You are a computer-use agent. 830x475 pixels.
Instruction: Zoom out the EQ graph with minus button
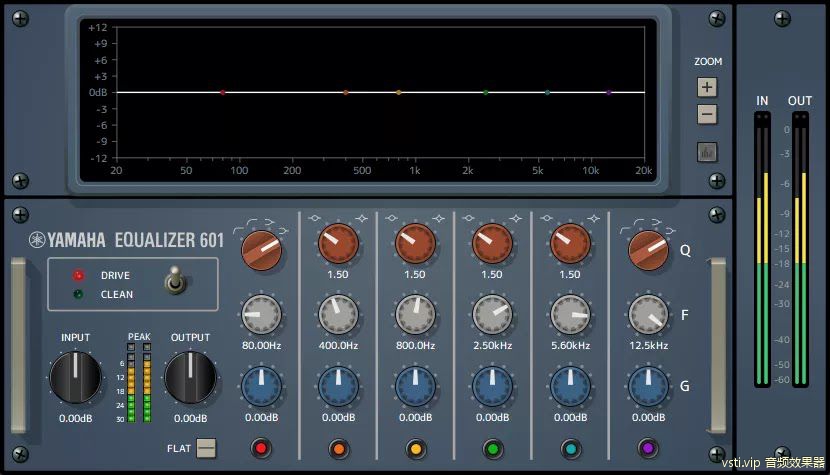(707, 114)
